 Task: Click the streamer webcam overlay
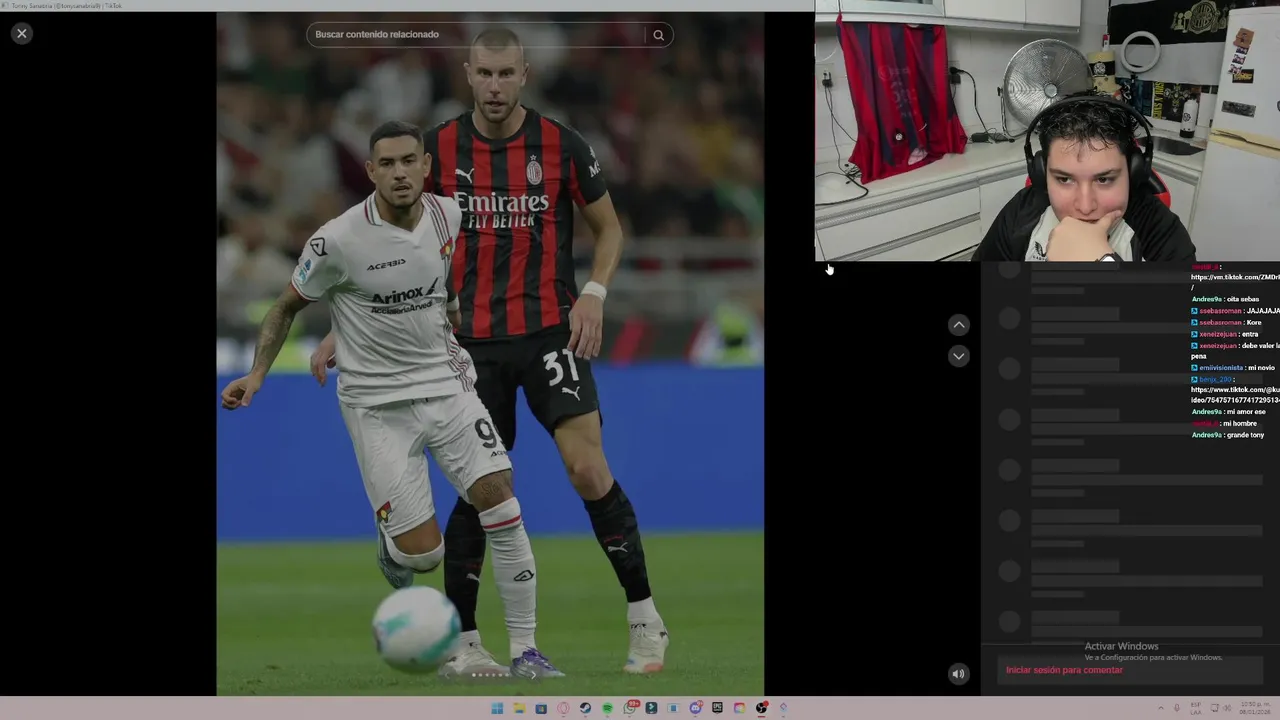(x=1047, y=131)
